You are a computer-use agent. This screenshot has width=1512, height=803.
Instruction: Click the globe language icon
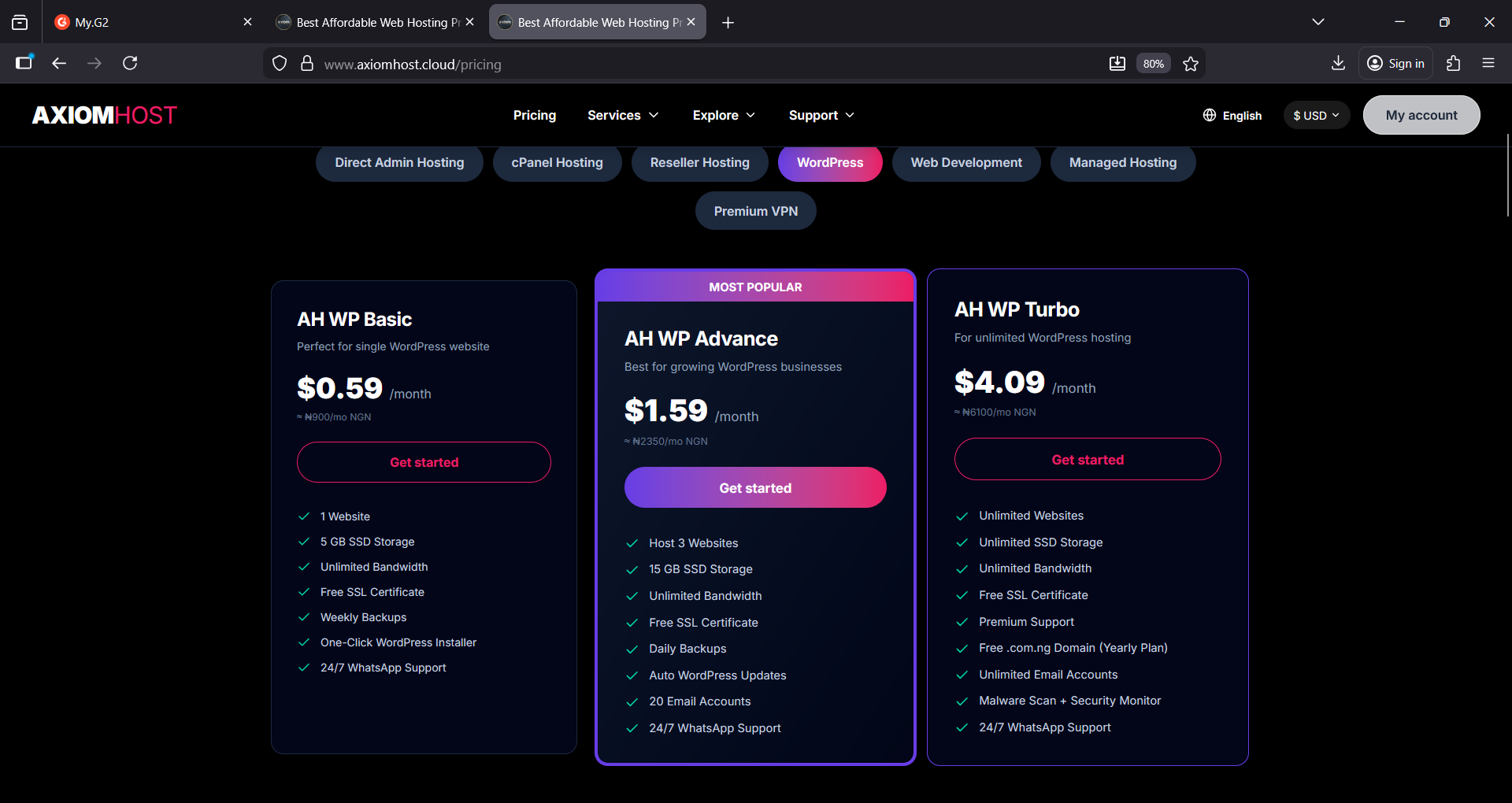(x=1210, y=115)
